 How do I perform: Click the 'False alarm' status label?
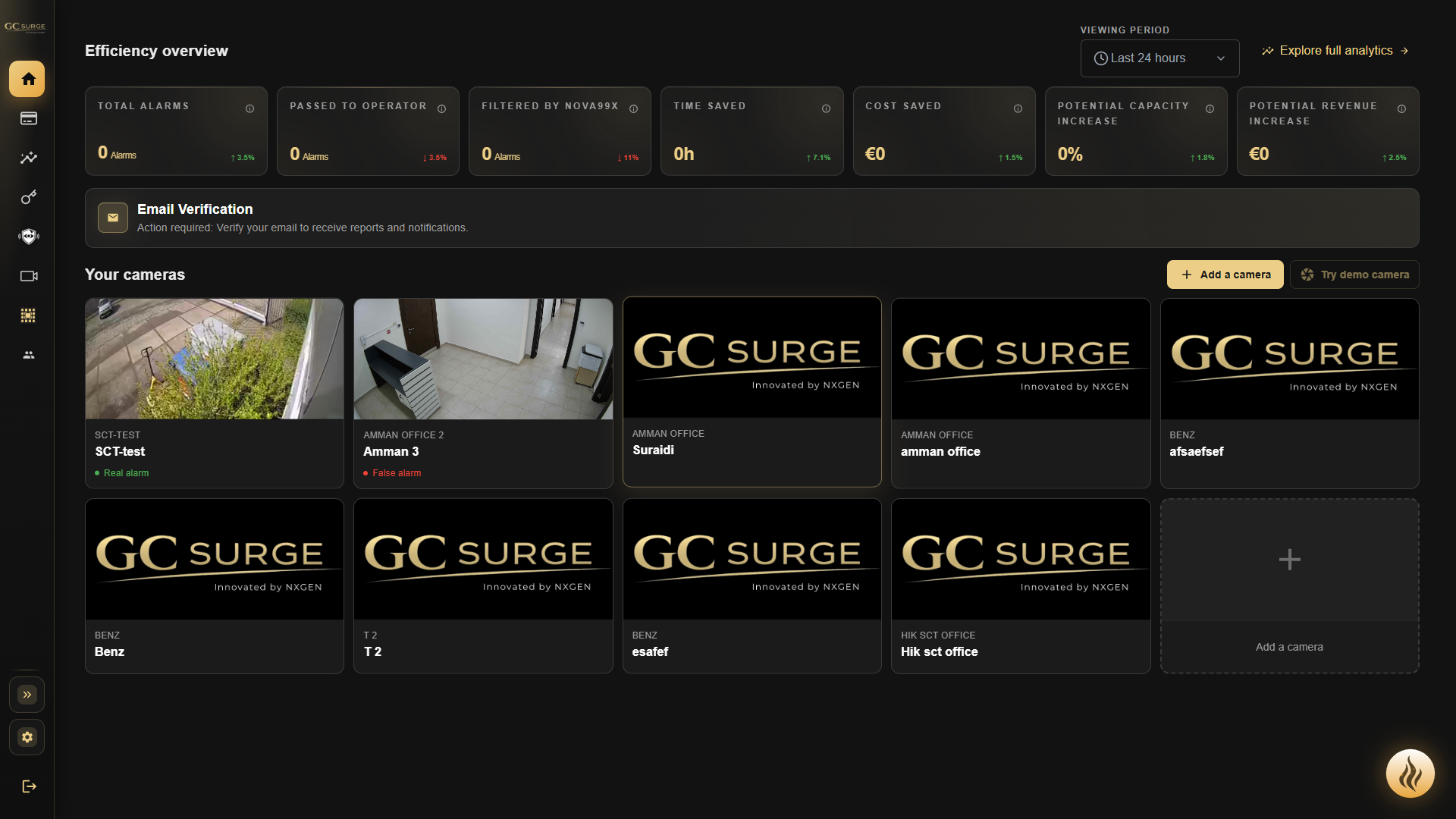pos(397,473)
